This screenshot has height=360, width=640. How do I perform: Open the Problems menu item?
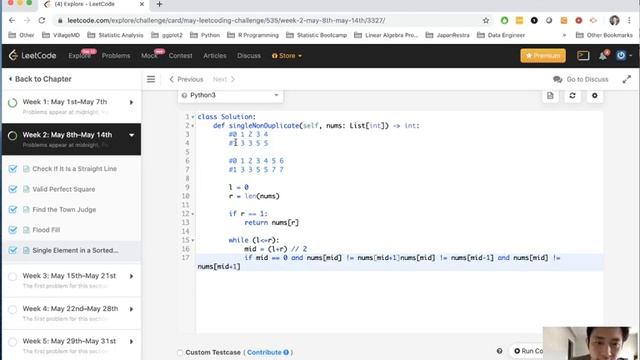pyautogui.click(x=116, y=56)
